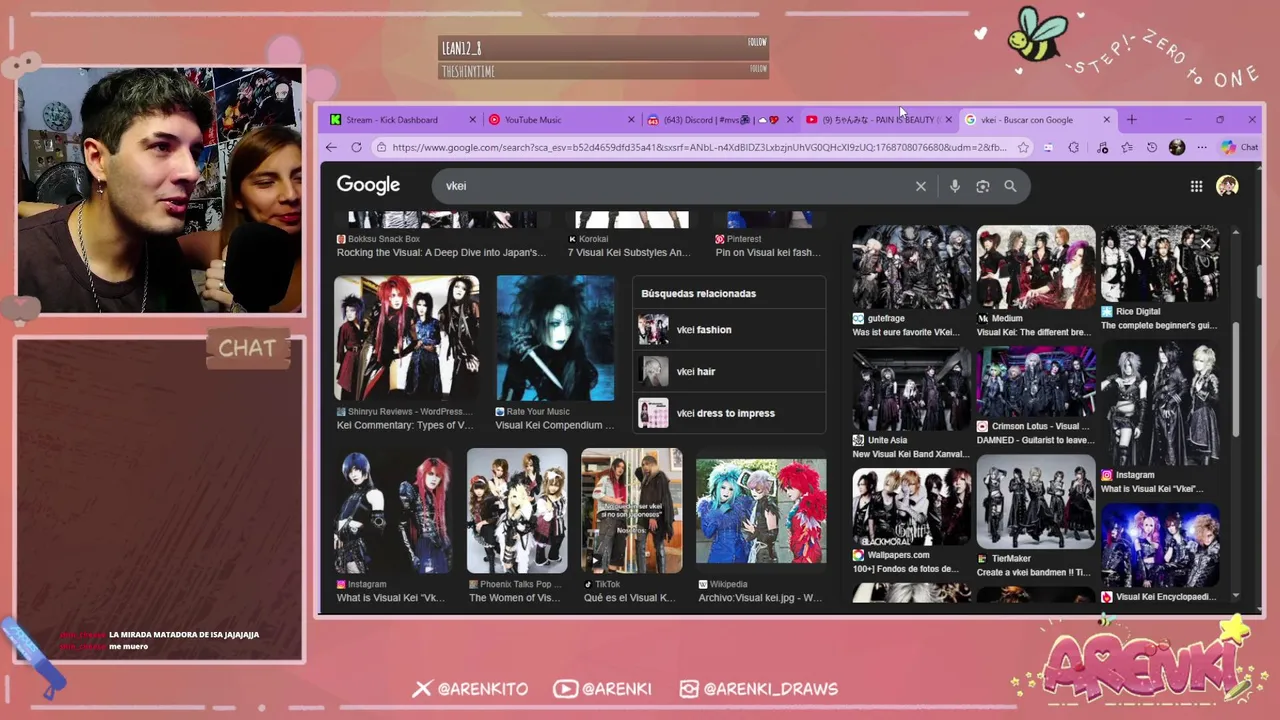This screenshot has width=1280, height=720.
Task: Bookmark this page with the star icon
Action: [1023, 147]
